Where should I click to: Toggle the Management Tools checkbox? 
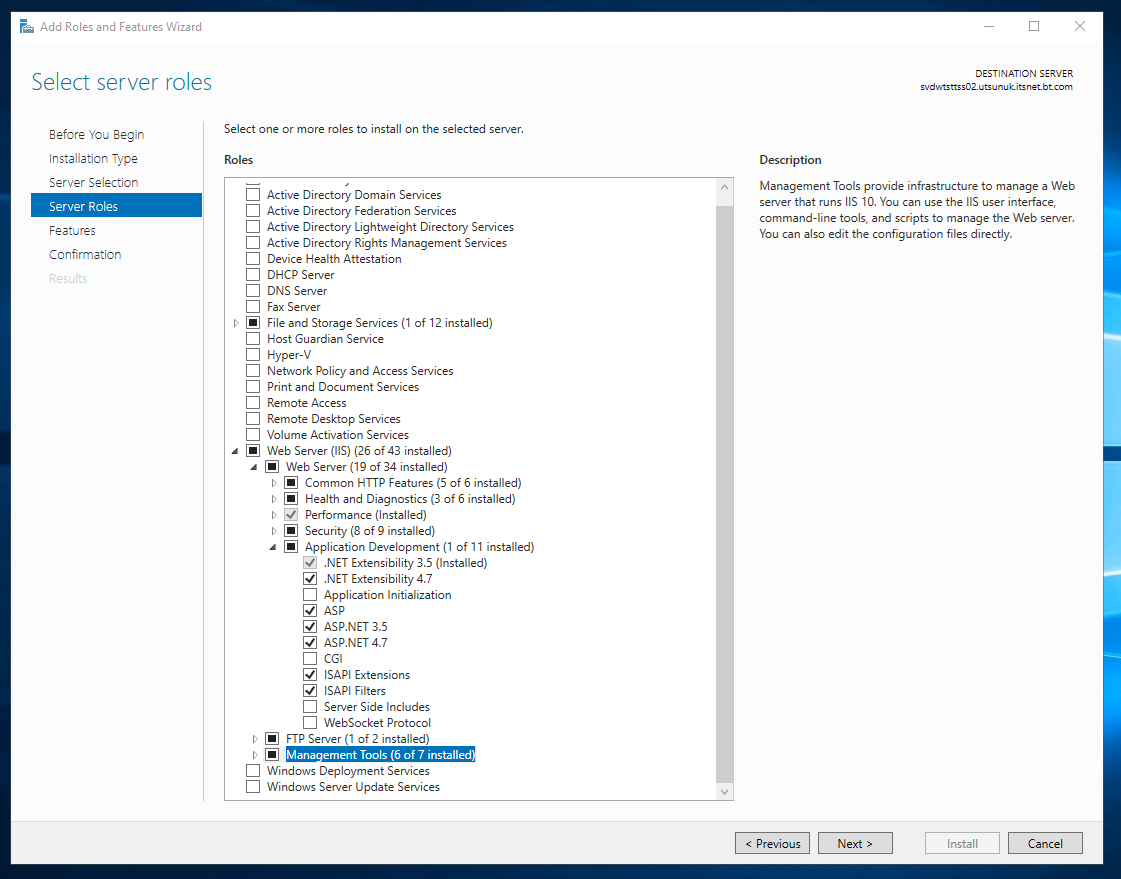point(272,755)
